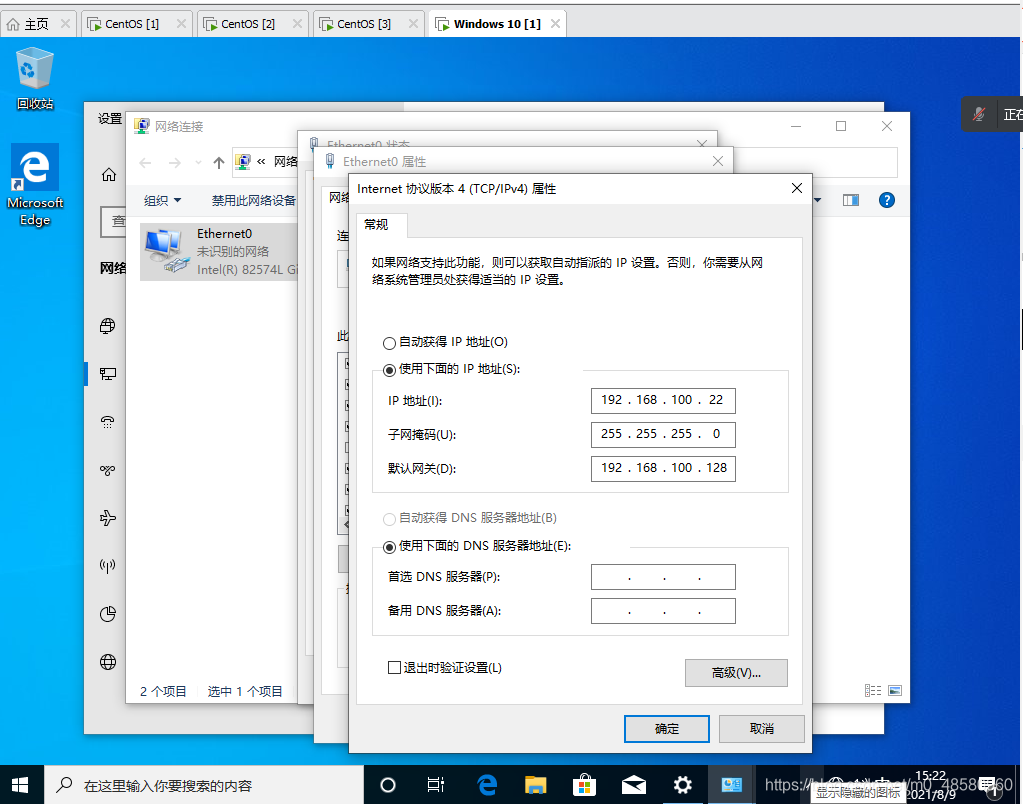Open Mobile hotspot icon in Settings sidebar
The height and width of the screenshot is (804, 1023).
tap(108, 566)
